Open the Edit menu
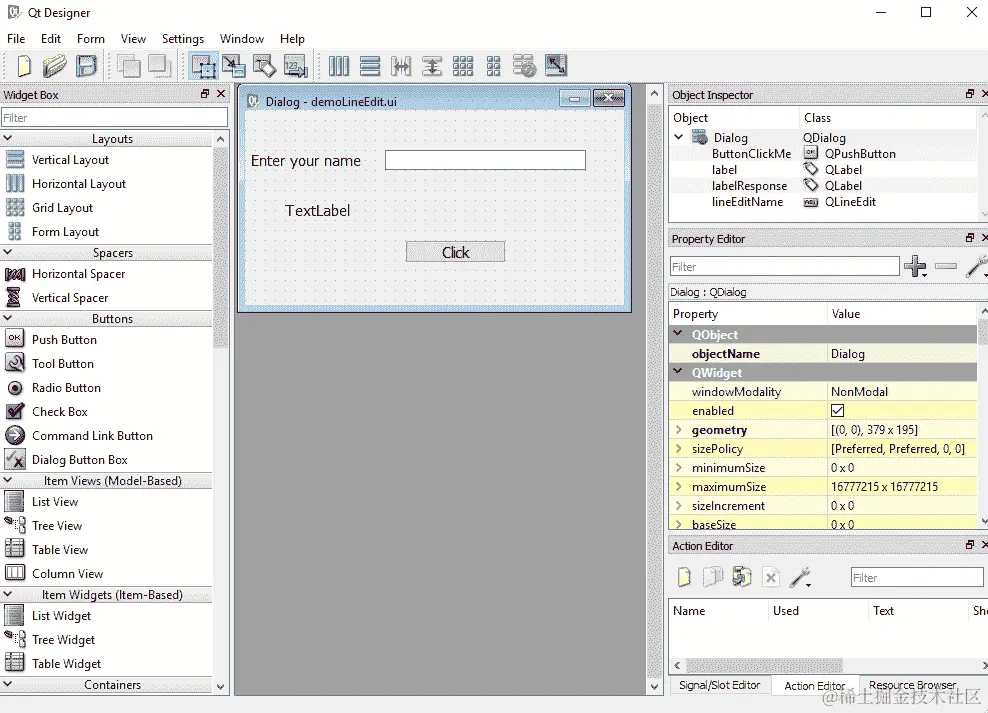The image size is (988, 713). (x=50, y=38)
